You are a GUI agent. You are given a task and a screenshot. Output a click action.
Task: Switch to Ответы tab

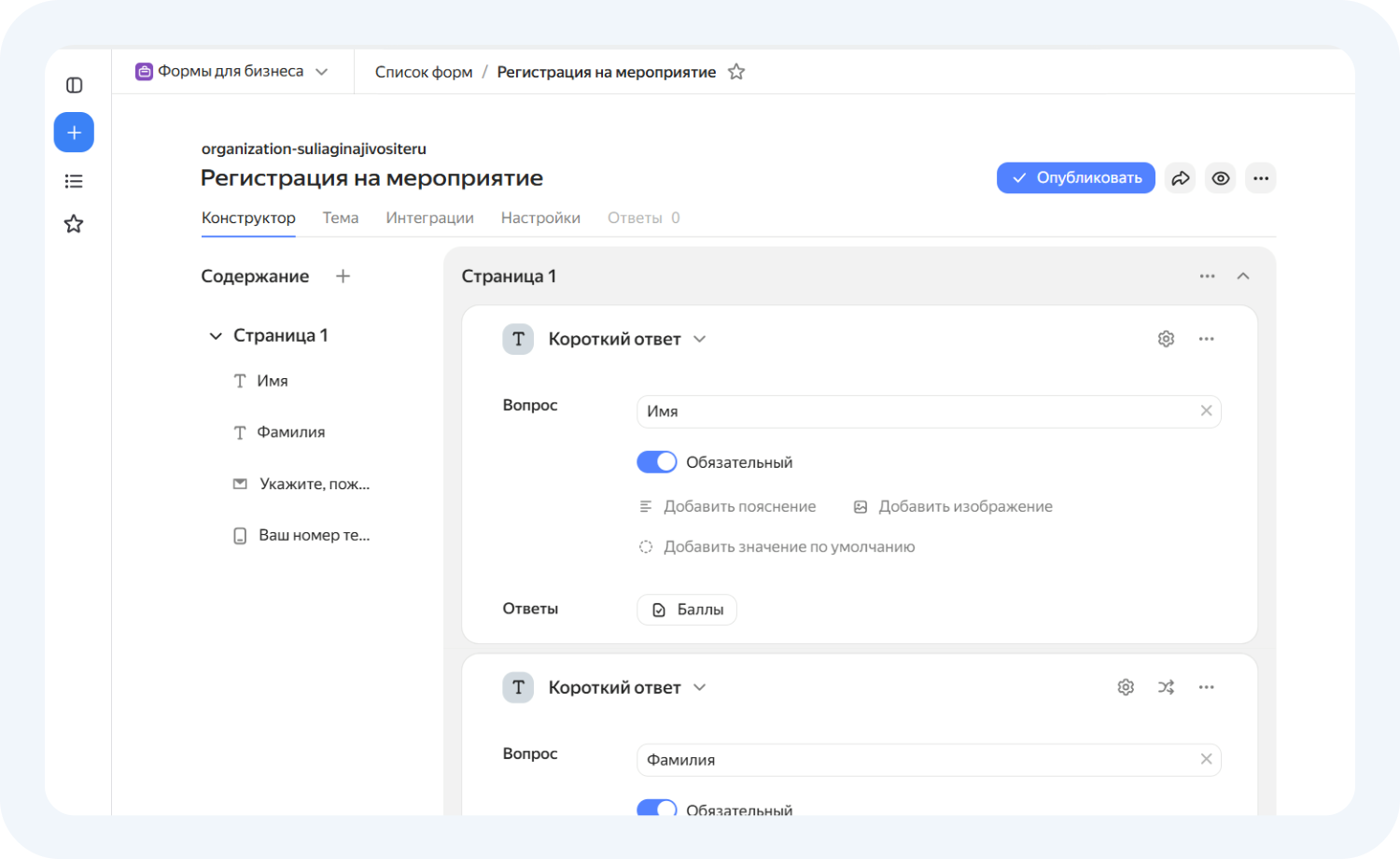coord(644,218)
